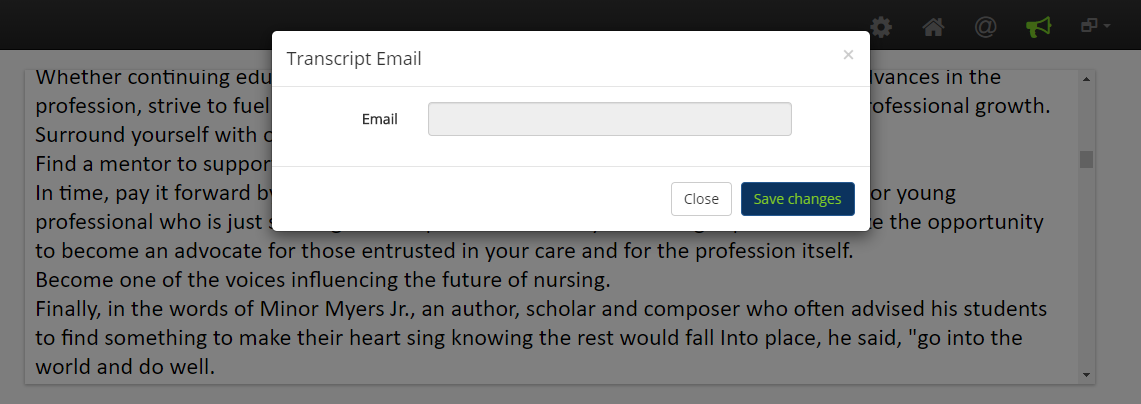The width and height of the screenshot is (1141, 404).
Task: Click the 'Finally, in the words of Minor Myers' line
Action: tap(541, 309)
